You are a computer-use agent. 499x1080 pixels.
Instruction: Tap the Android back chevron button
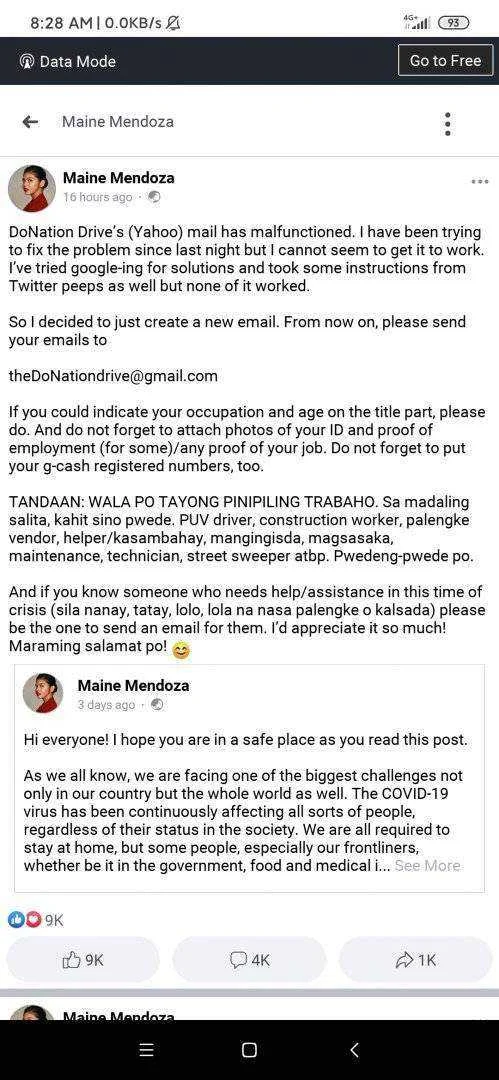click(x=354, y=1050)
